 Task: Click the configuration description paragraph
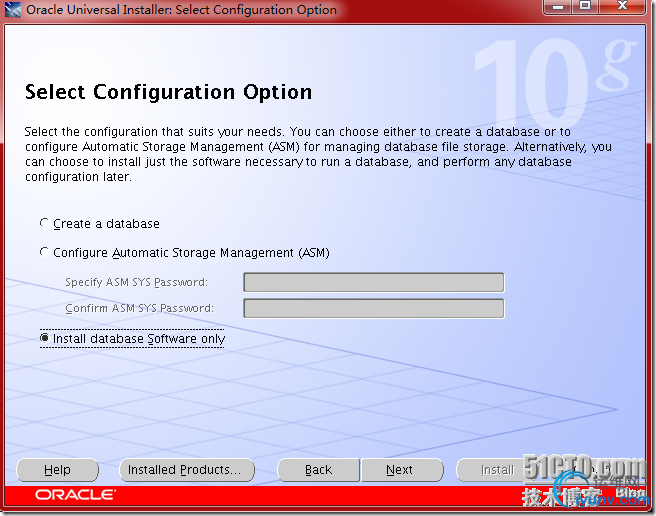[x=318, y=154]
